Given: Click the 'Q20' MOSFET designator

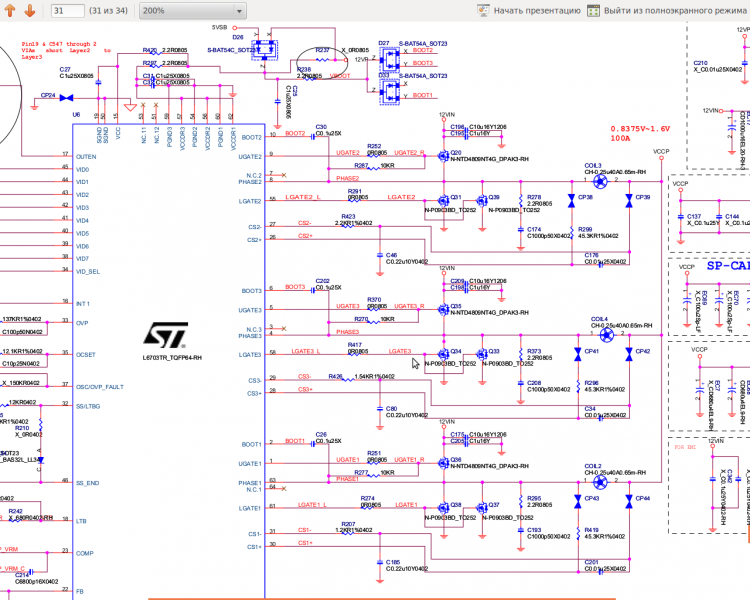Looking at the screenshot, I should coord(456,153).
